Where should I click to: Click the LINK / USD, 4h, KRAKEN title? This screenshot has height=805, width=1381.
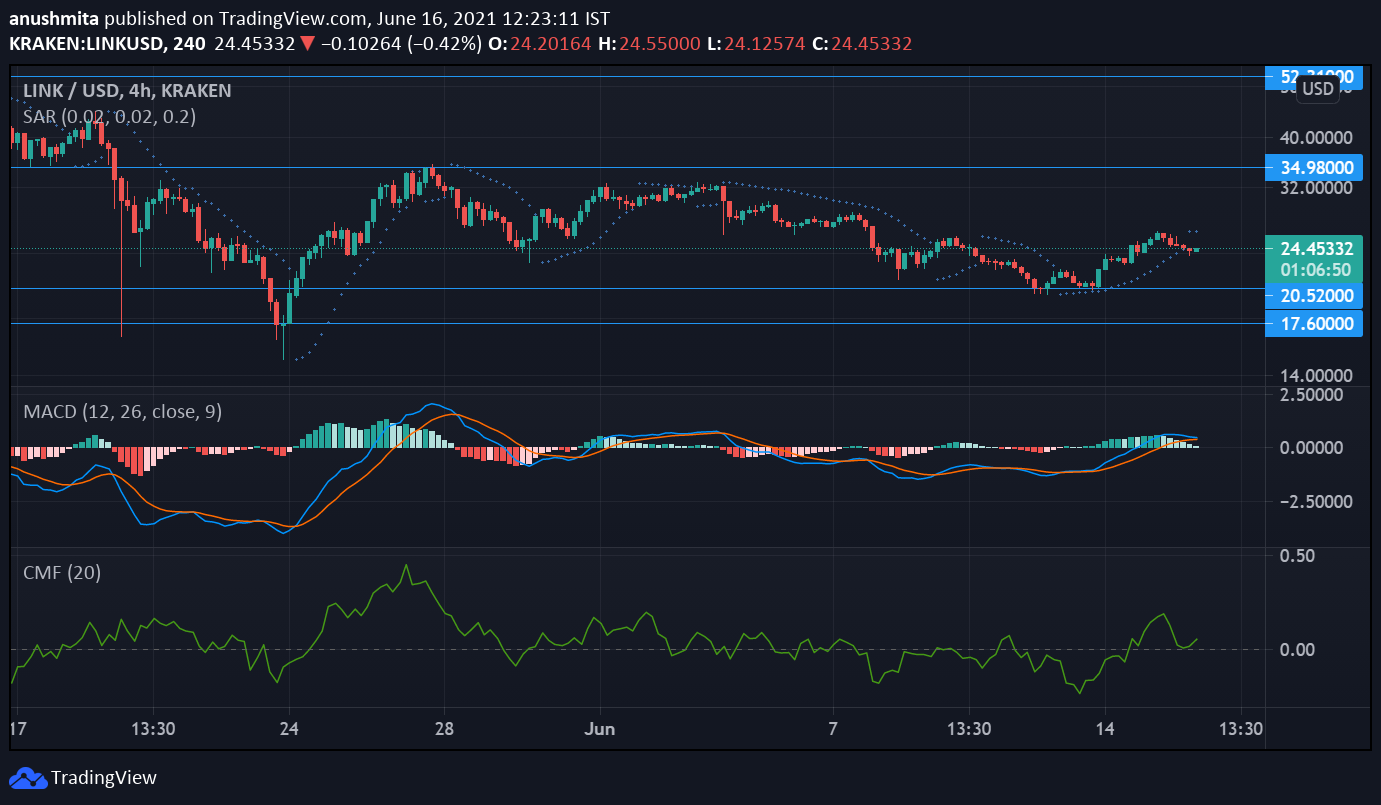(127, 91)
